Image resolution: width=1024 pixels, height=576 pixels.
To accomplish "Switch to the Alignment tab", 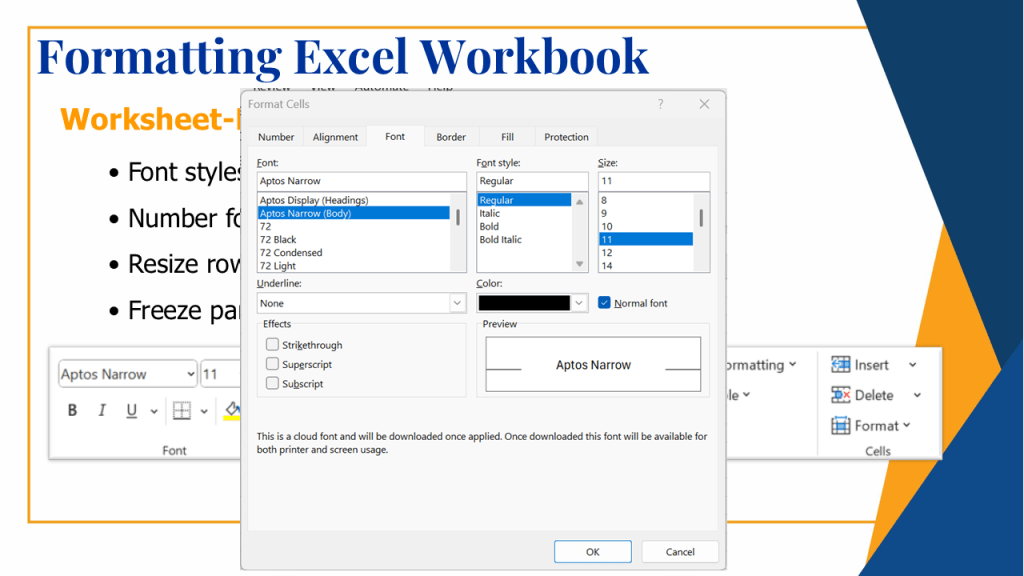I will pyautogui.click(x=335, y=137).
